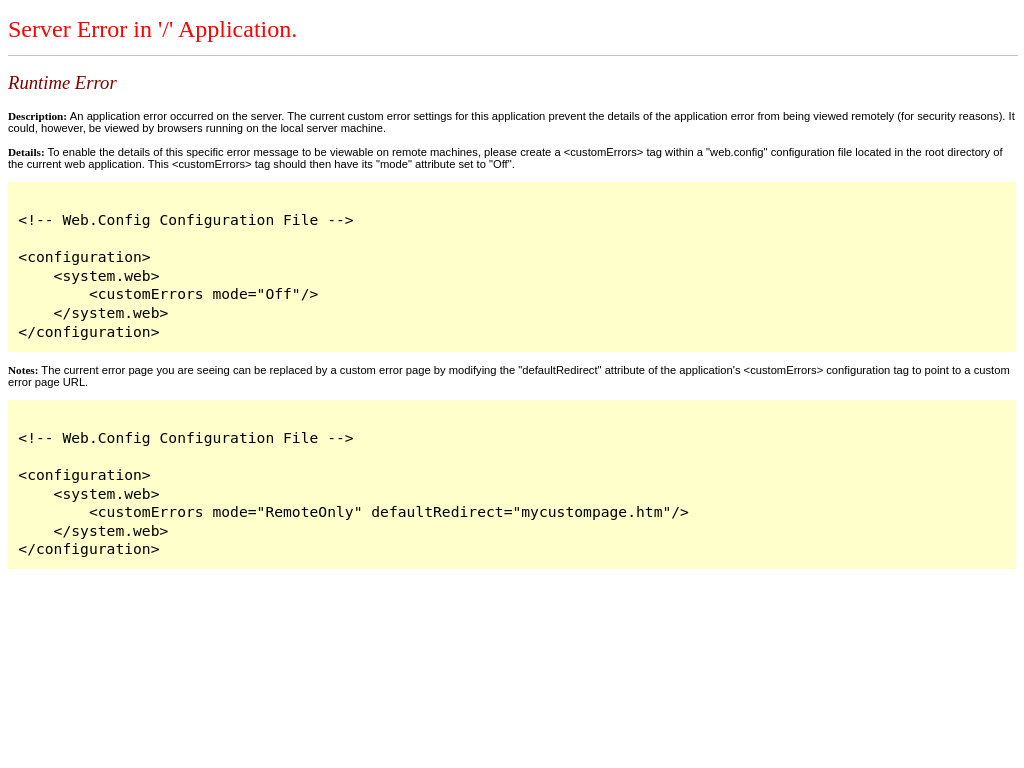Click the bold "Details:" label
This screenshot has width=1024, height=768.
pyautogui.click(x=26, y=152)
